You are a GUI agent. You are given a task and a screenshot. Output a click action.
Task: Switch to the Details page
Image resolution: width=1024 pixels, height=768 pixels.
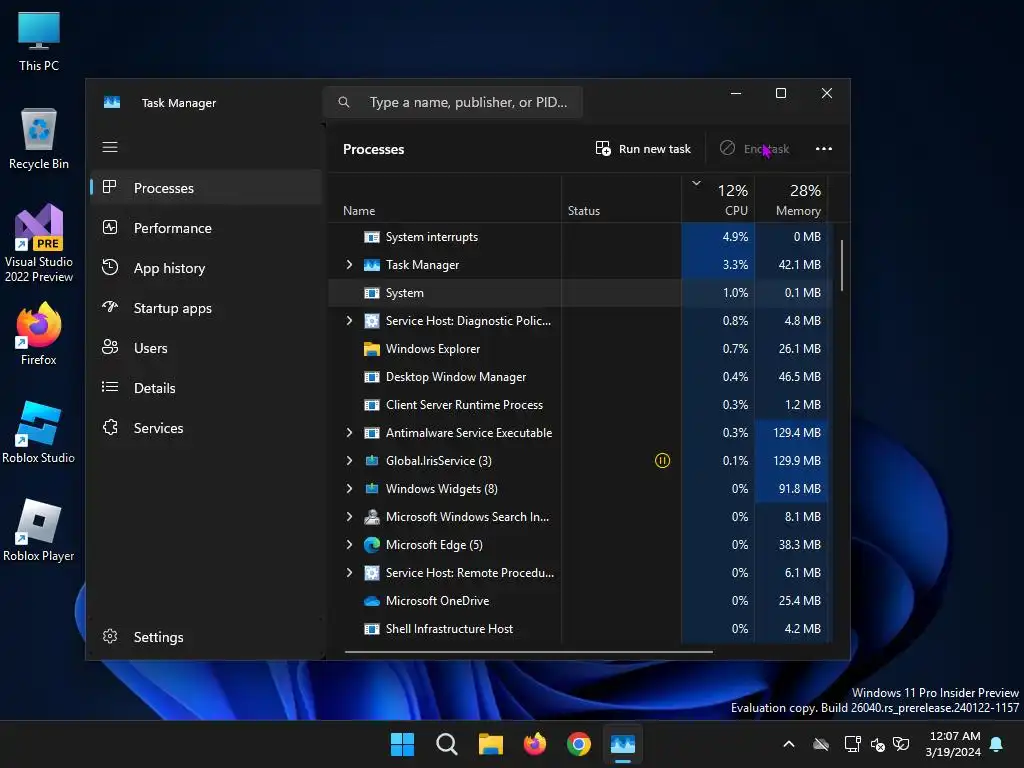206,388
